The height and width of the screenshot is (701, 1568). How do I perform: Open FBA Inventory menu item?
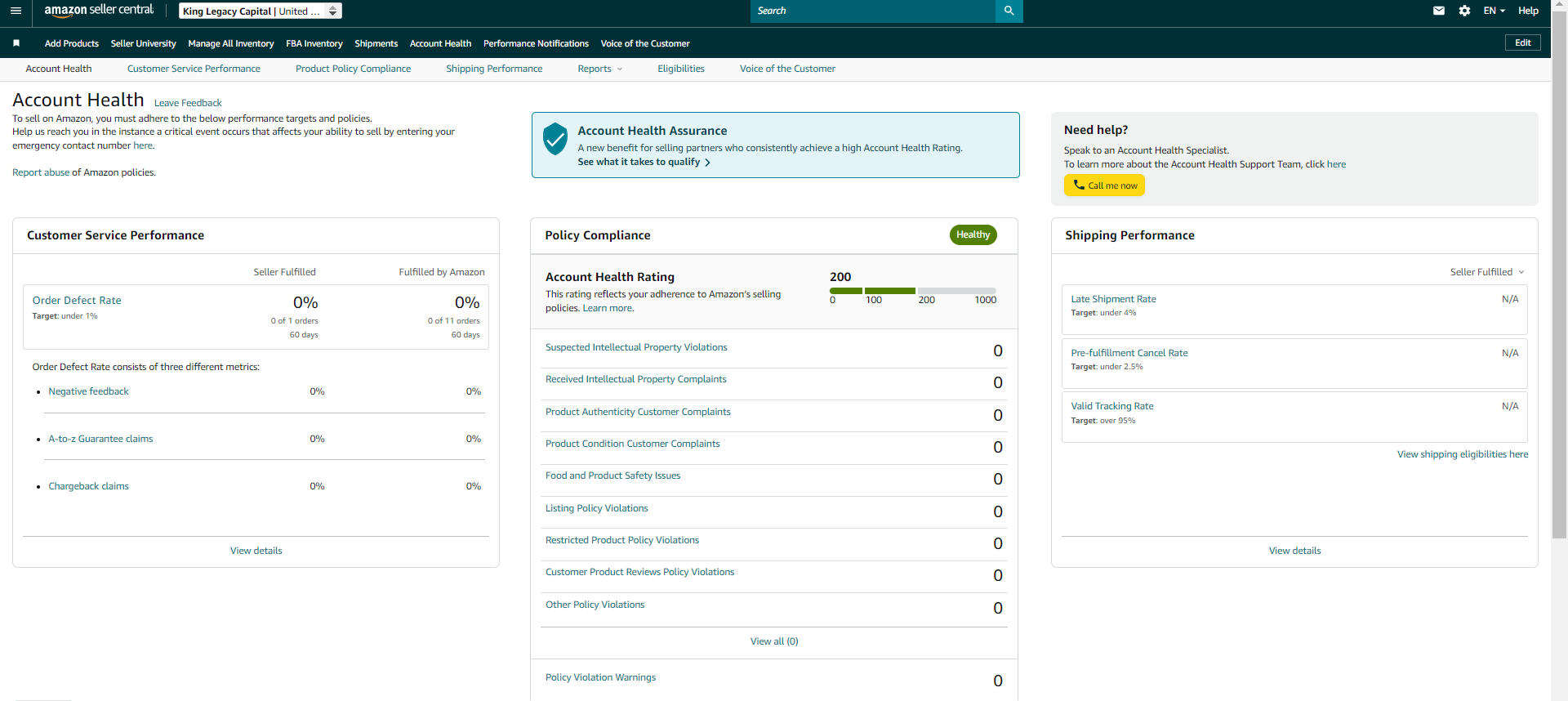coord(314,43)
